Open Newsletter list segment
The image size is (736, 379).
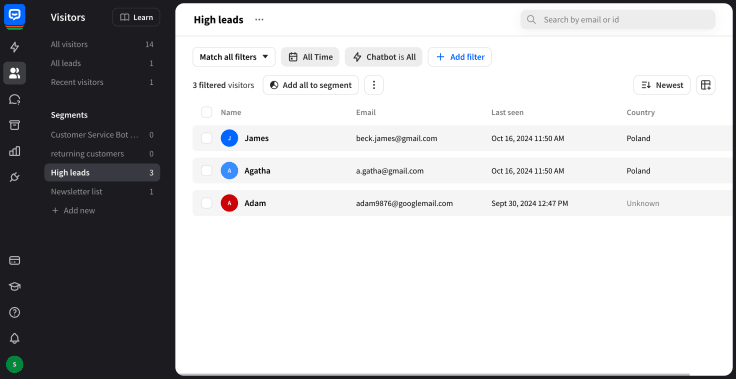(x=102, y=192)
